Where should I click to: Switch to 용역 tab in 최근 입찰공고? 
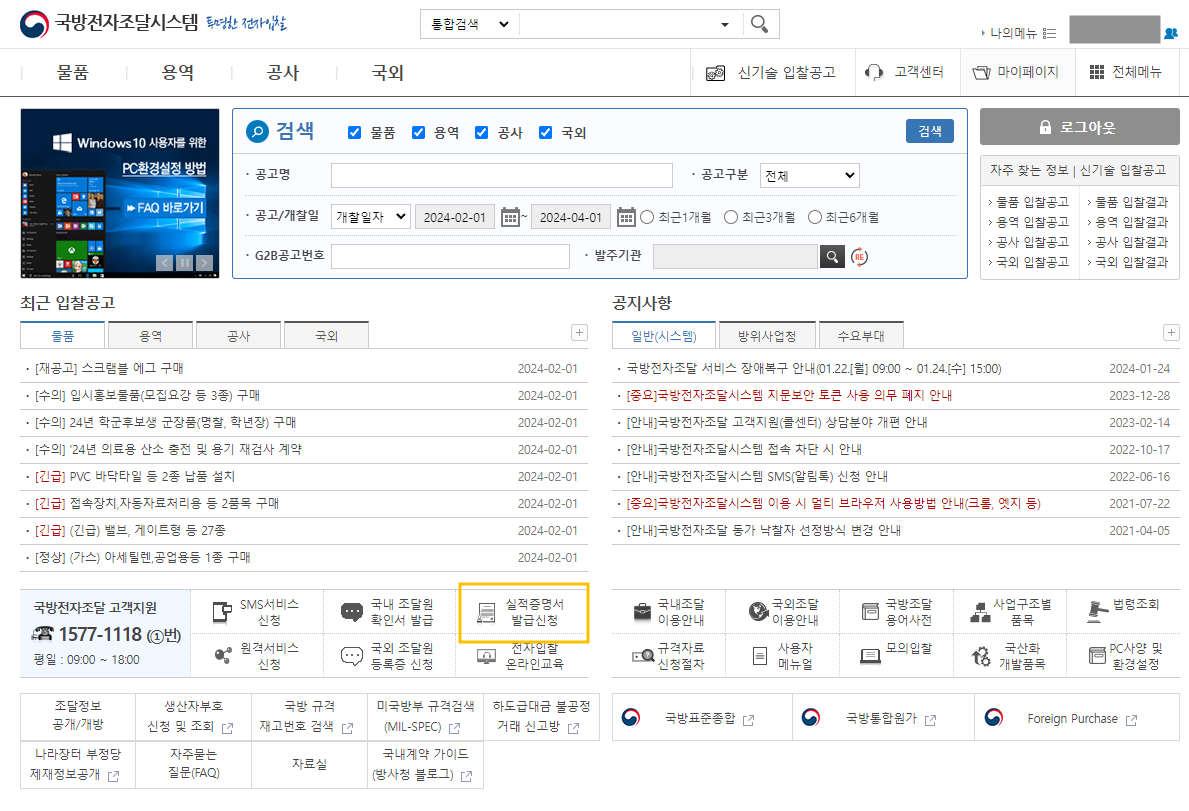pyautogui.click(x=151, y=336)
